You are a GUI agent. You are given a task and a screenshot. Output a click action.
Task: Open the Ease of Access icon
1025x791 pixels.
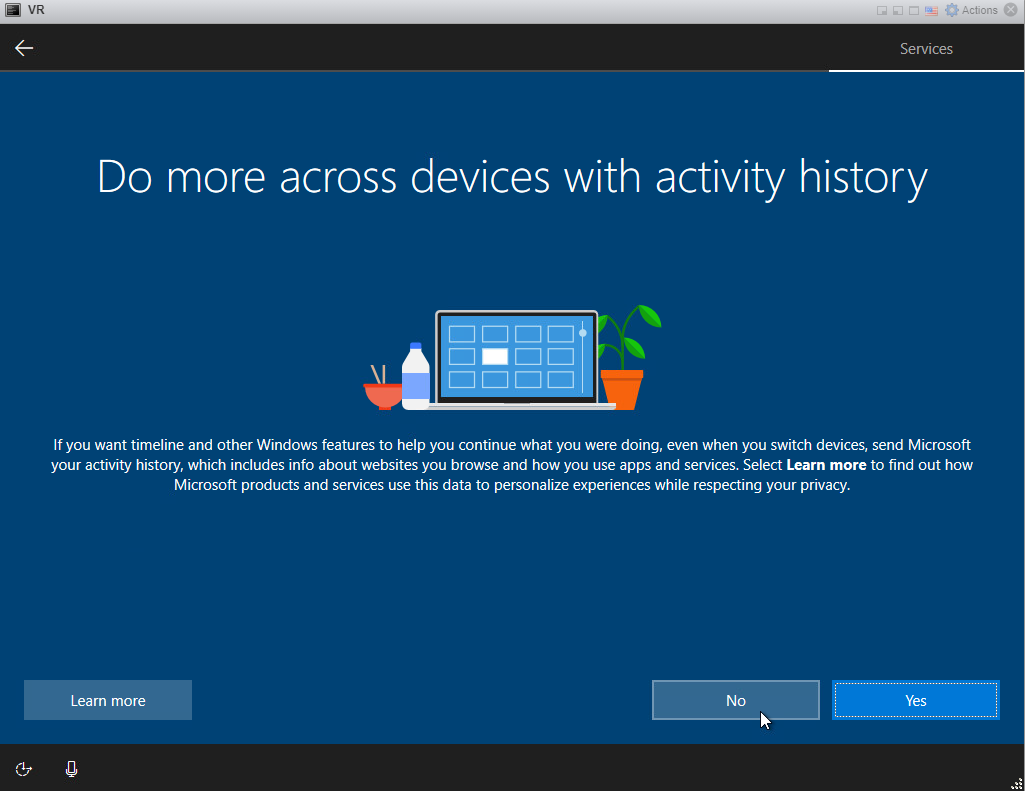tap(24, 769)
